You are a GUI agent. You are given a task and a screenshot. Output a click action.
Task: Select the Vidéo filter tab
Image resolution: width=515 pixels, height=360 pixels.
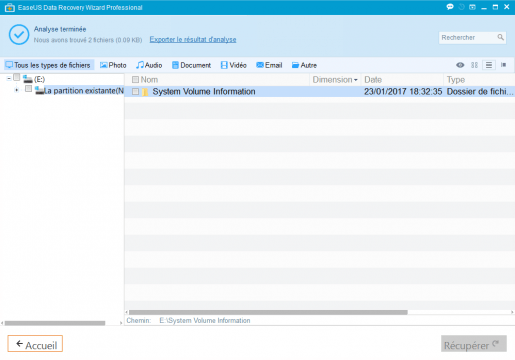pos(234,65)
